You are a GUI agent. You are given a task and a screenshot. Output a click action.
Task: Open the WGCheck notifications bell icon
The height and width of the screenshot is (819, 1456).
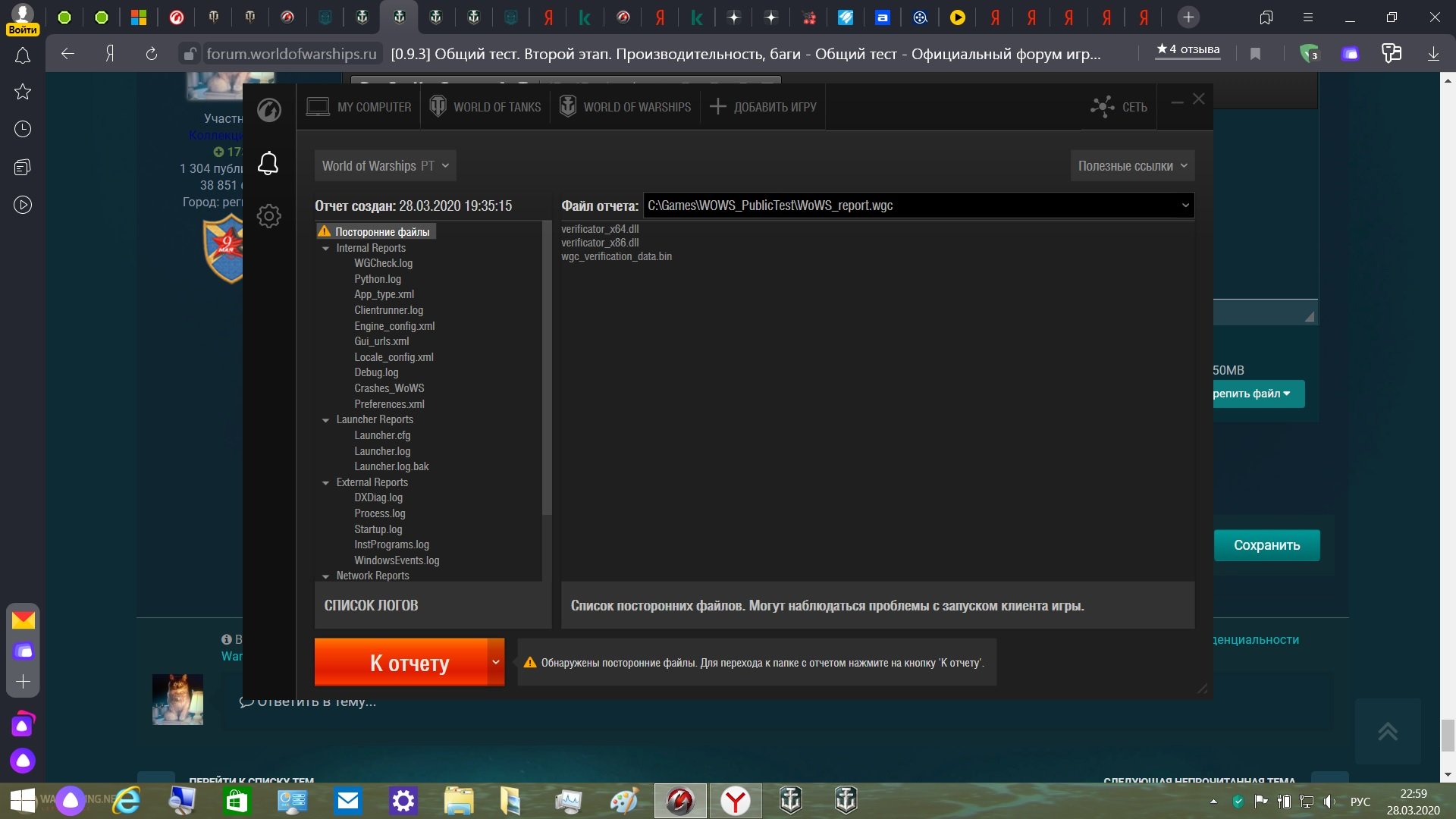tap(268, 163)
